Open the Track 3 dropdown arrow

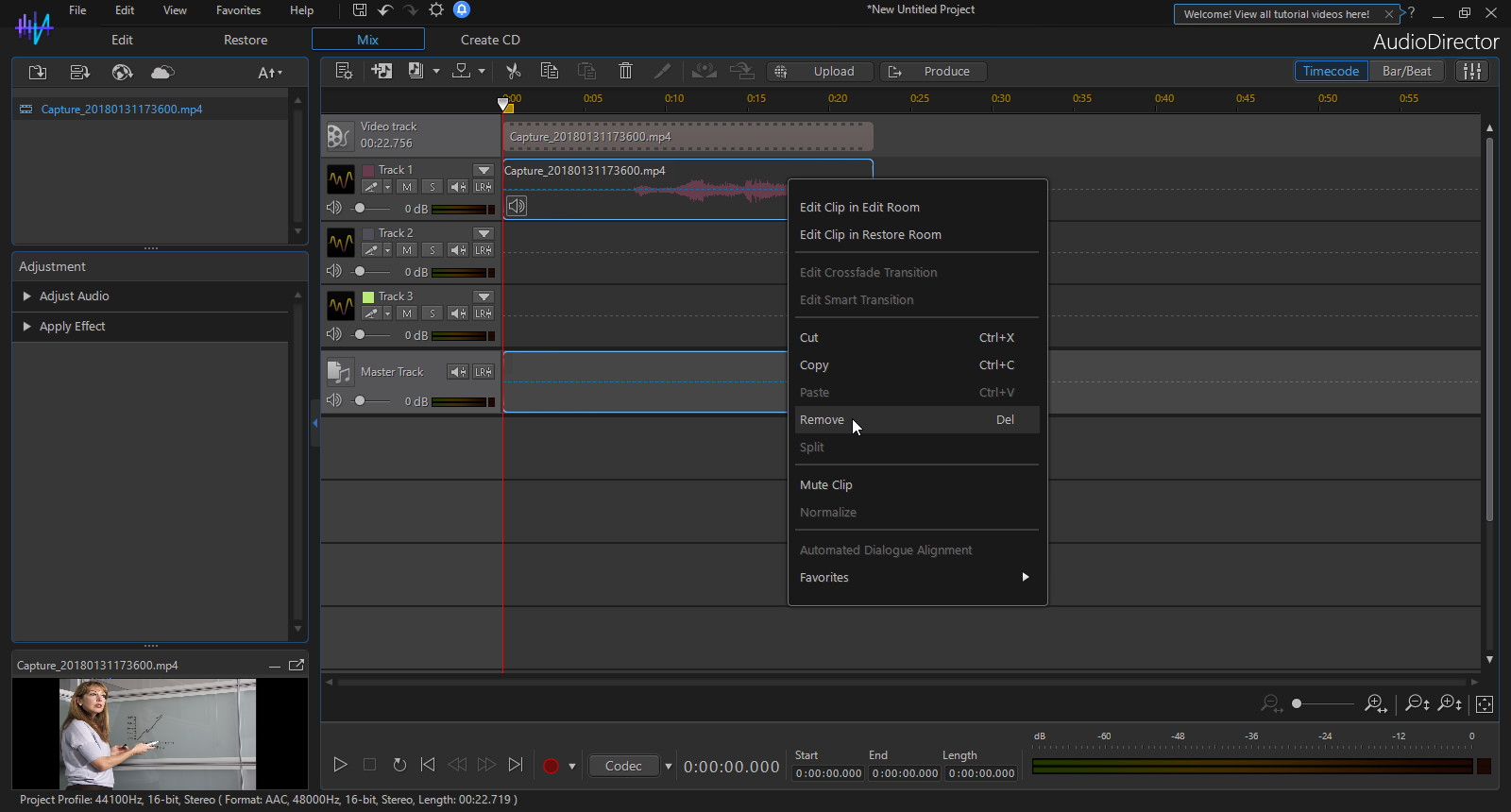pyautogui.click(x=484, y=296)
